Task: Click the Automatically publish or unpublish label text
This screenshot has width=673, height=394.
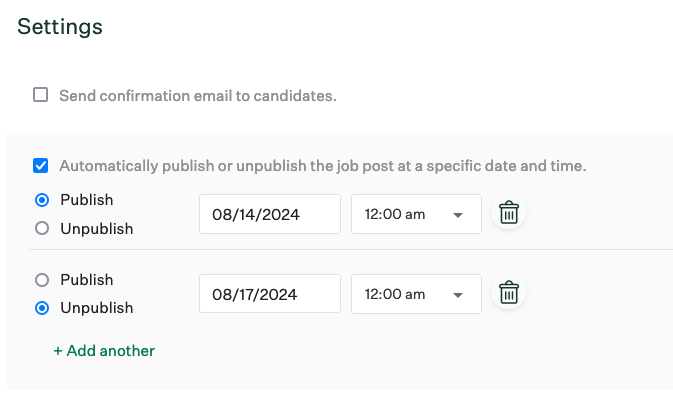Action: pyautogui.click(x=323, y=166)
